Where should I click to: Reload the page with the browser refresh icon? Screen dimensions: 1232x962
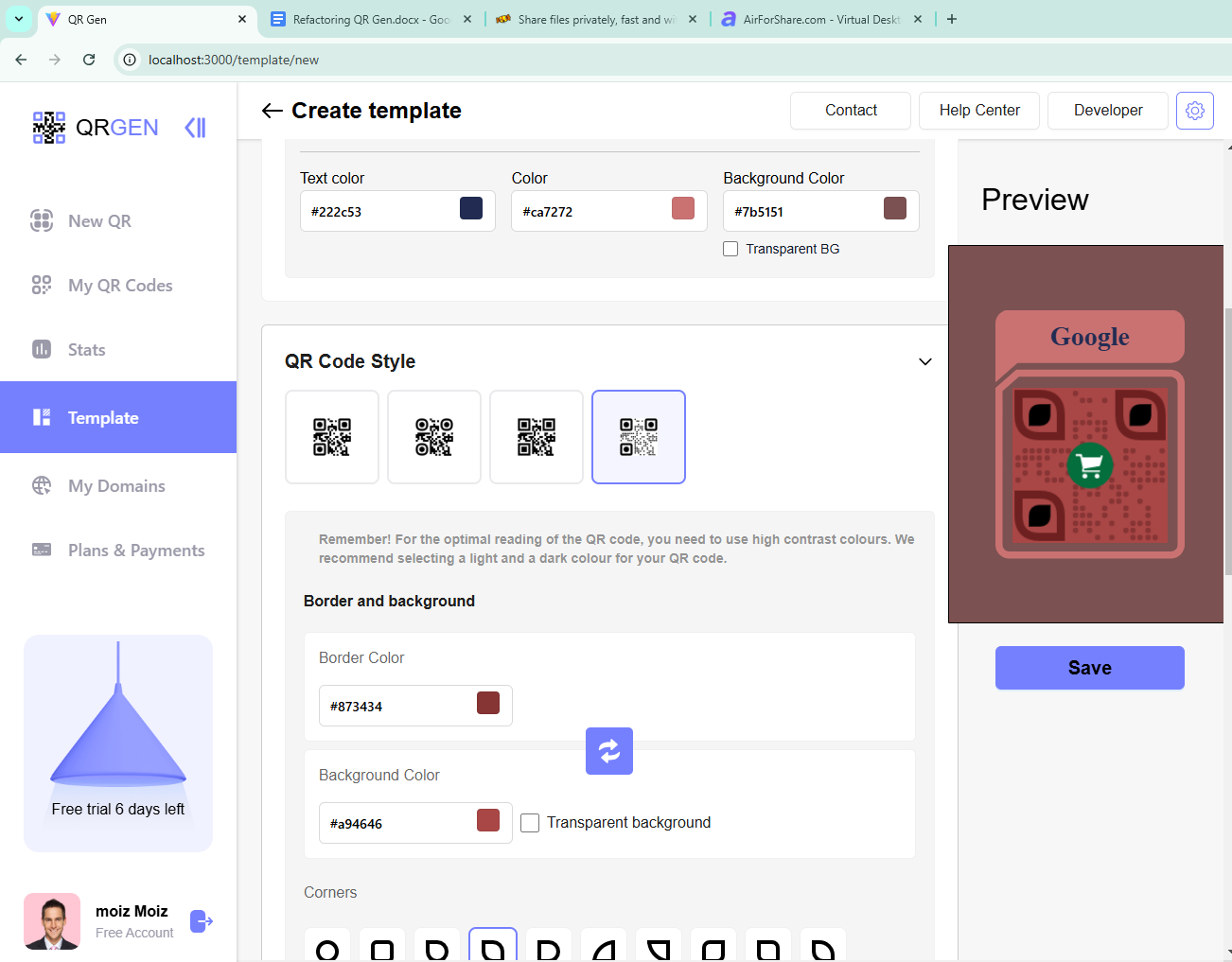89,60
